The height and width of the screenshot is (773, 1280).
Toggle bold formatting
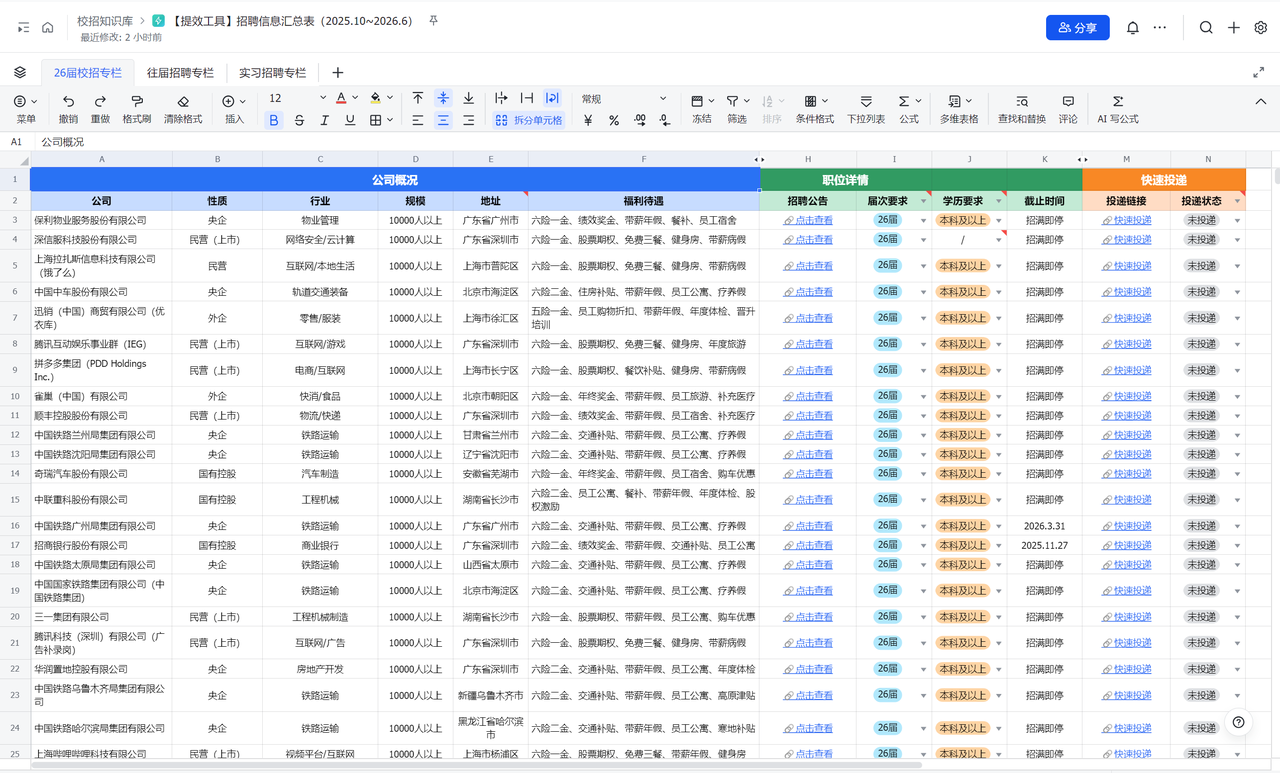pyautogui.click(x=274, y=121)
